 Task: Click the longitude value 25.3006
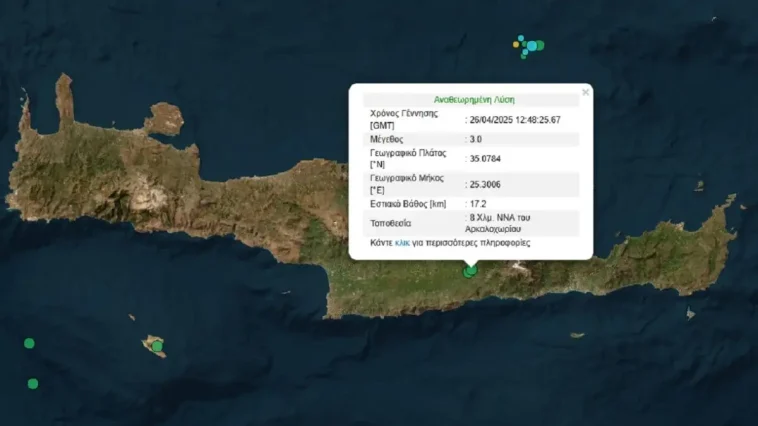tap(485, 184)
